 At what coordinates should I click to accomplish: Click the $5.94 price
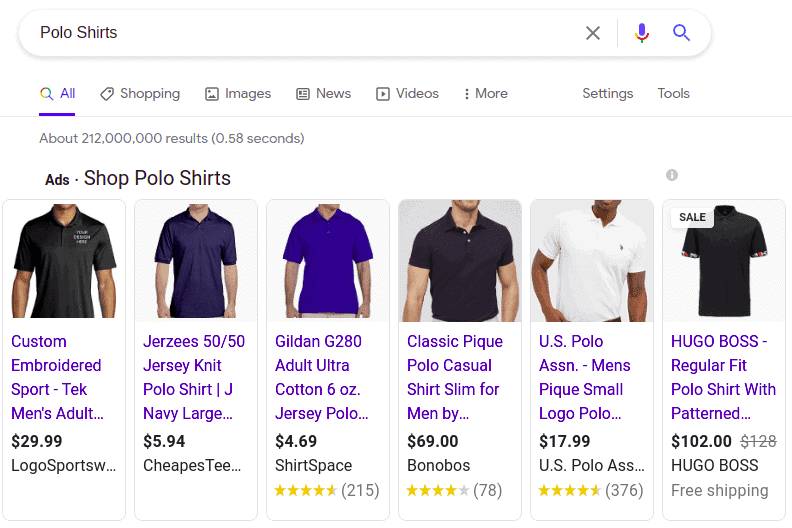click(164, 441)
